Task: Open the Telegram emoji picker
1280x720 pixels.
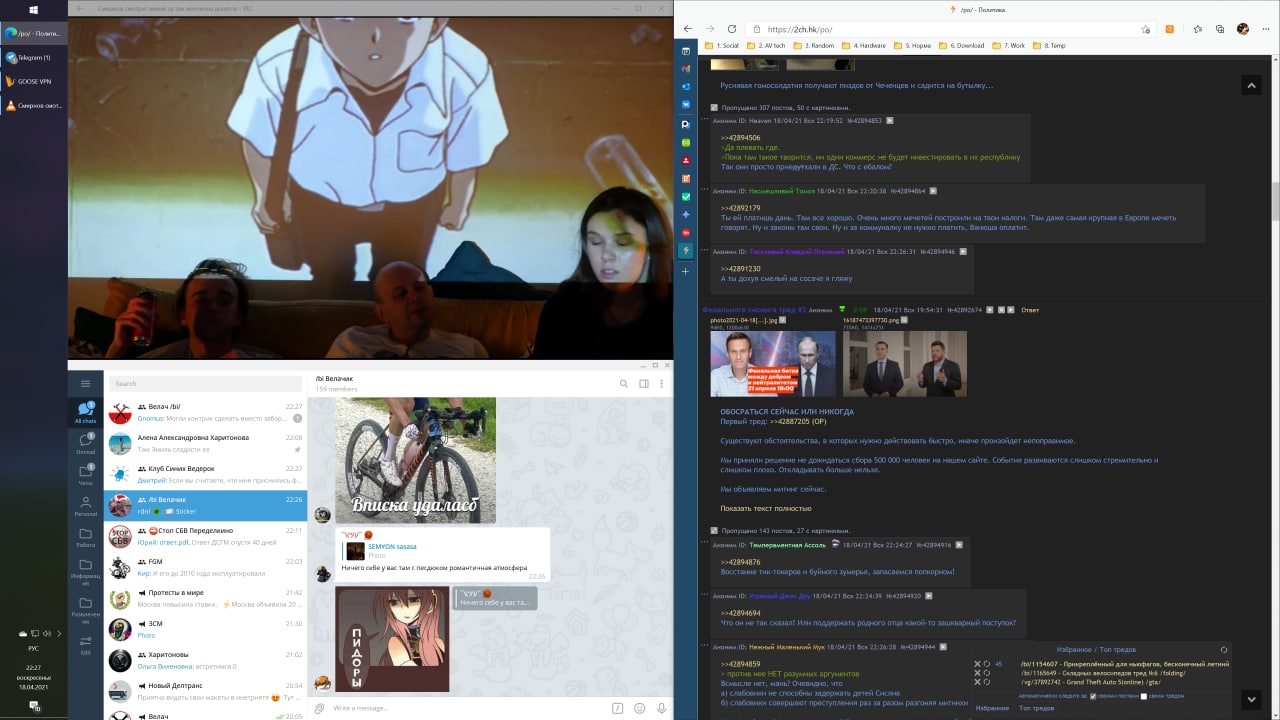Action: click(x=639, y=708)
